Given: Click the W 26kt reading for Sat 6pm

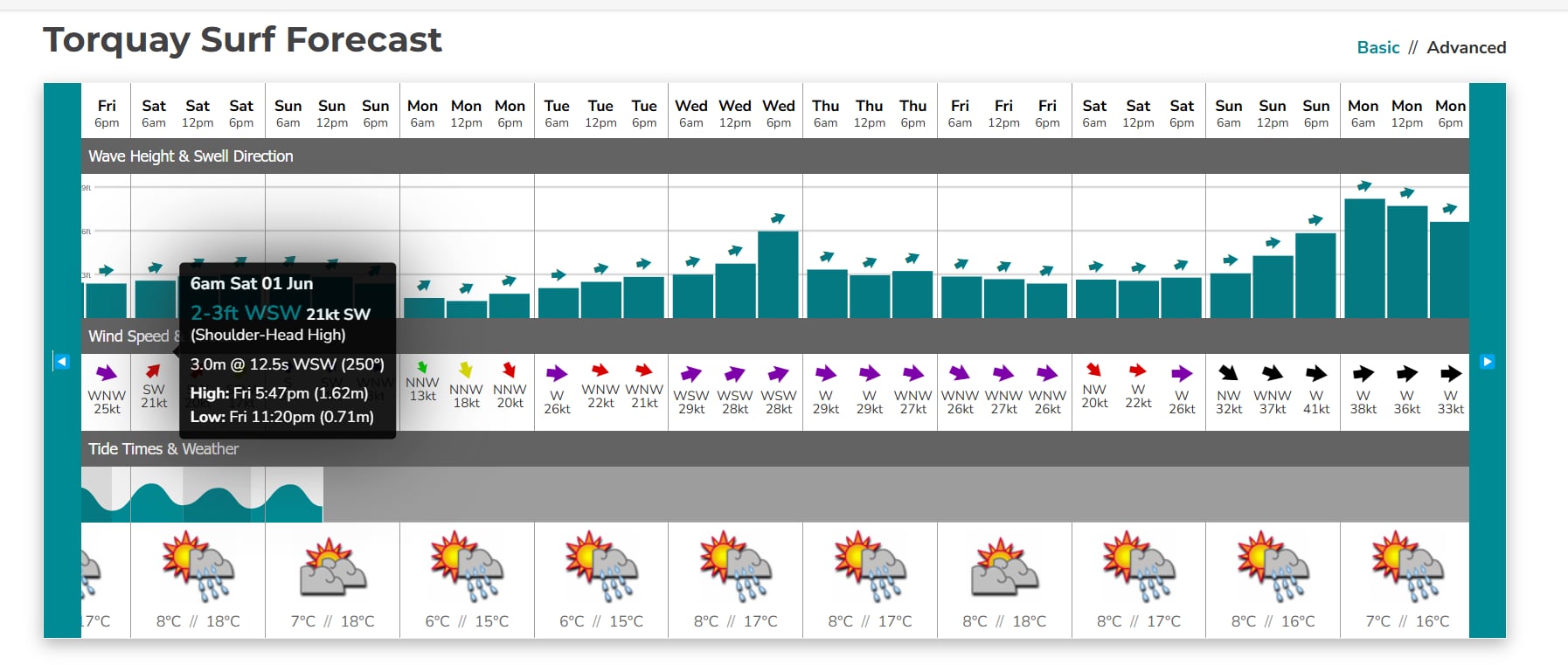Looking at the screenshot, I should tap(1182, 402).
